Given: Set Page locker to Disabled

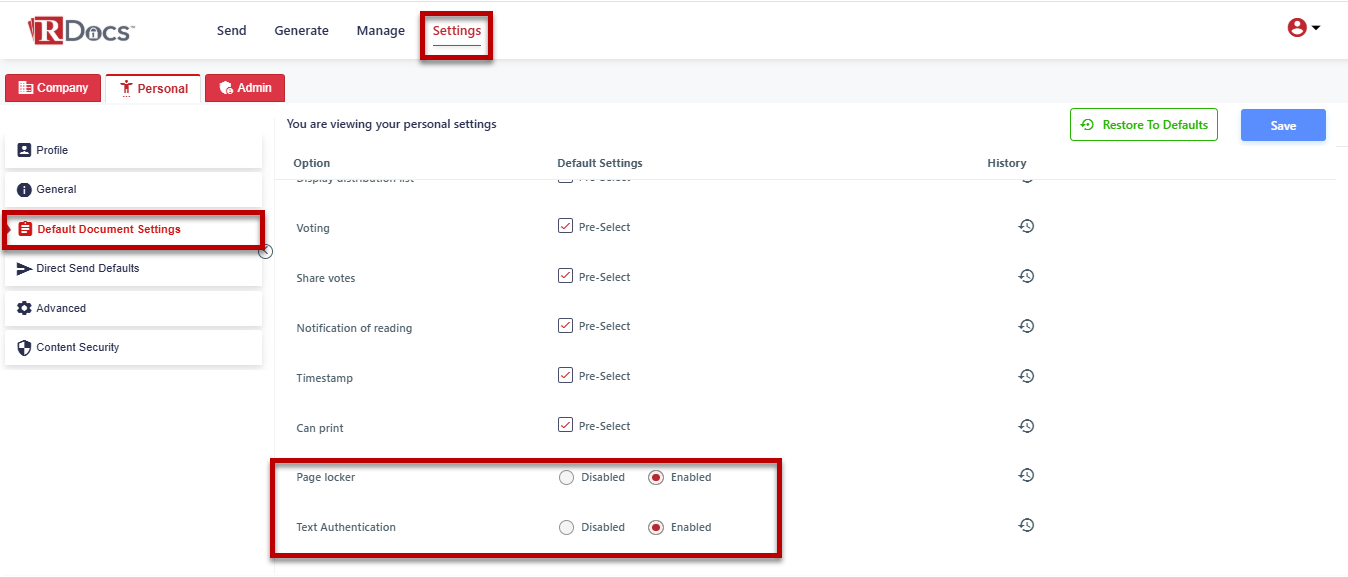Looking at the screenshot, I should pyautogui.click(x=567, y=478).
